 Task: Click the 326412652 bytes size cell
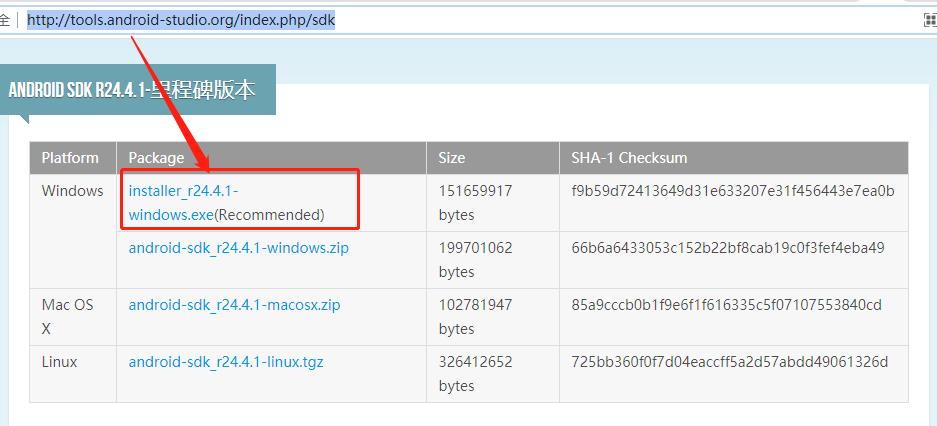475,373
